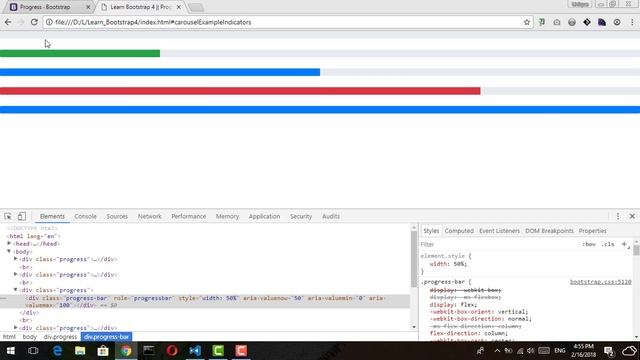Go back using the browser back arrow
Image resolution: width=640 pixels, height=360 pixels.
pyautogui.click(x=8, y=22)
